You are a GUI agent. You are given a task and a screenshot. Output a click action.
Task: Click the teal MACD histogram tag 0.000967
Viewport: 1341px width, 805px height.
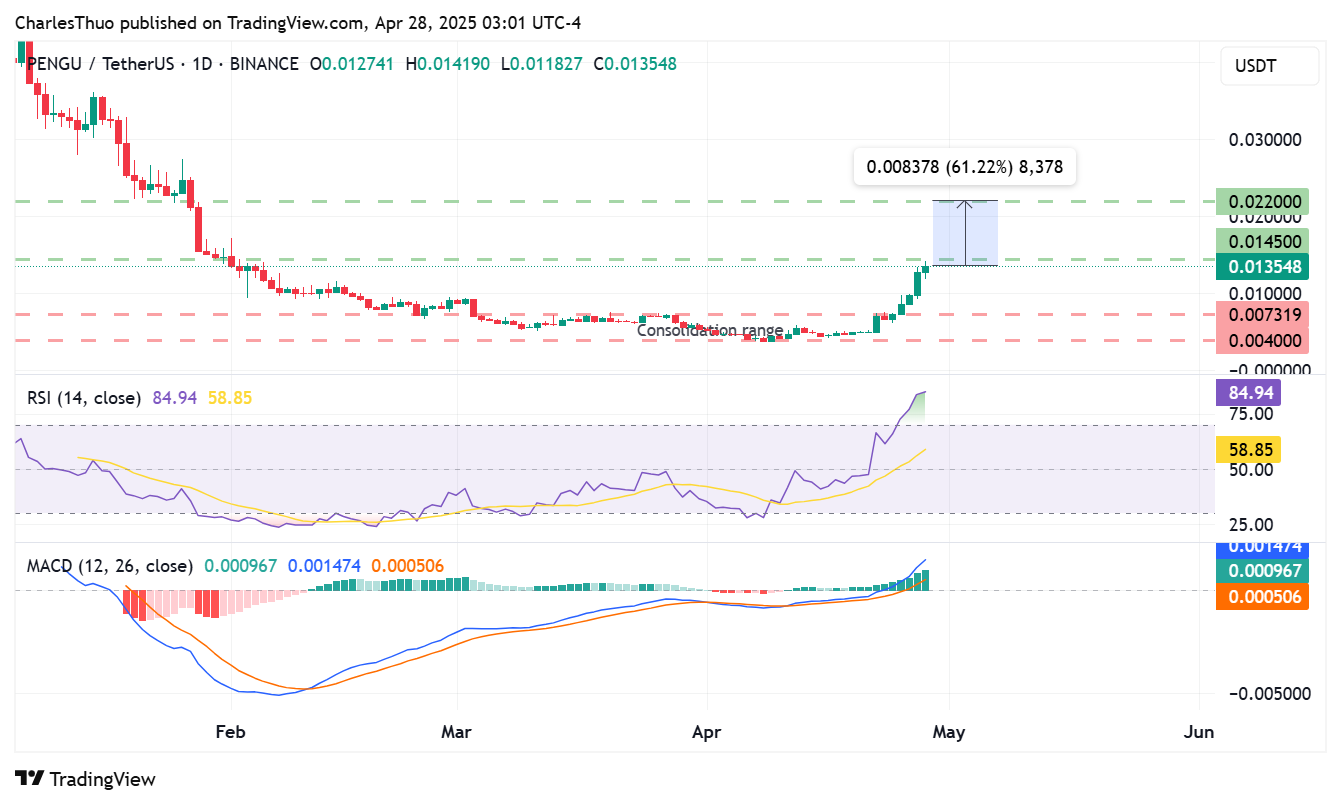1262,571
